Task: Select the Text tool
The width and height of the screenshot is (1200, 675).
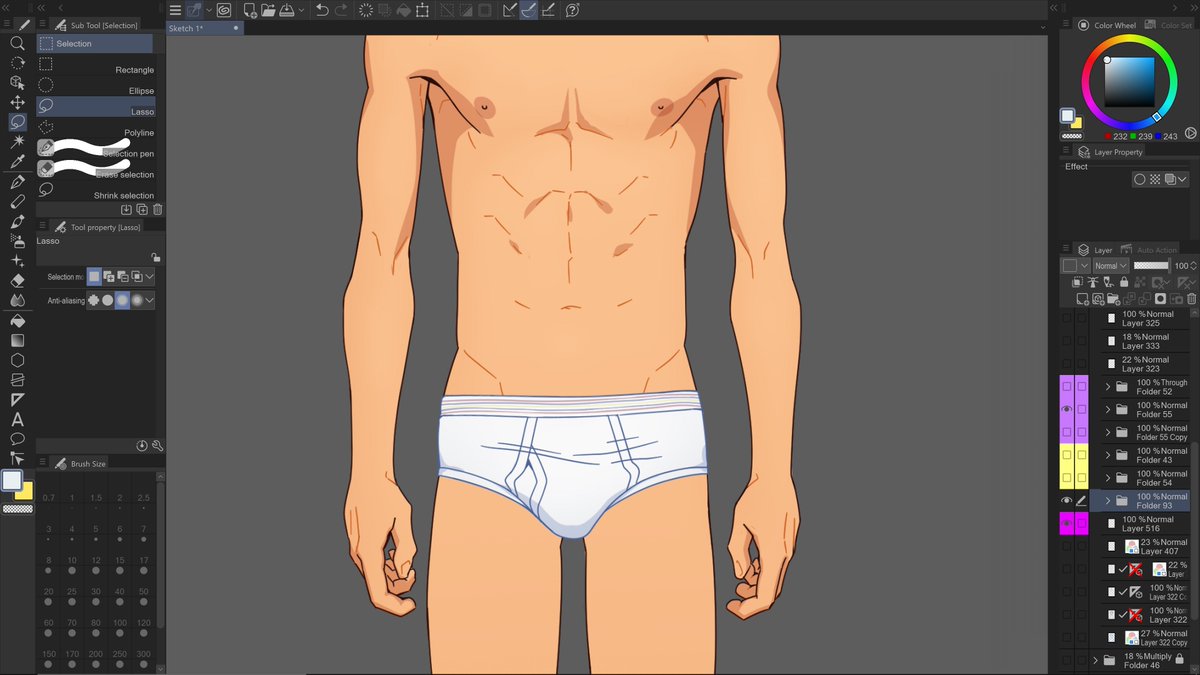Action: [x=17, y=419]
